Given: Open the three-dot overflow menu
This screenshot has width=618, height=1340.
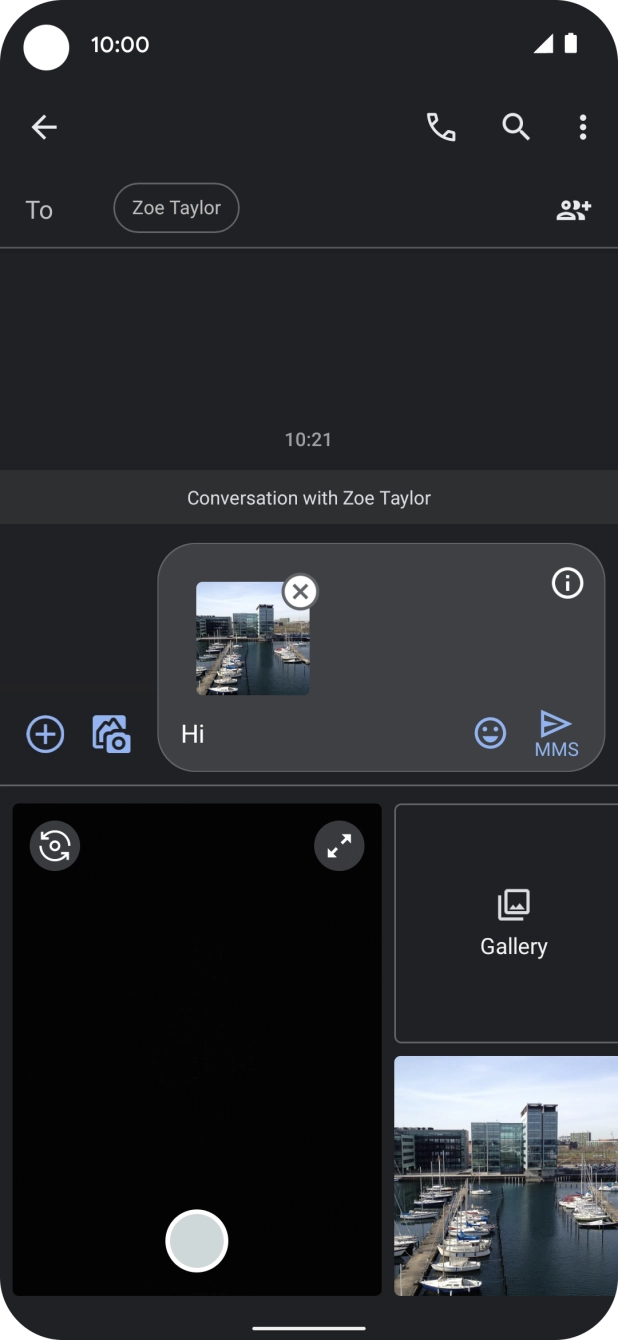Looking at the screenshot, I should tap(582, 127).
